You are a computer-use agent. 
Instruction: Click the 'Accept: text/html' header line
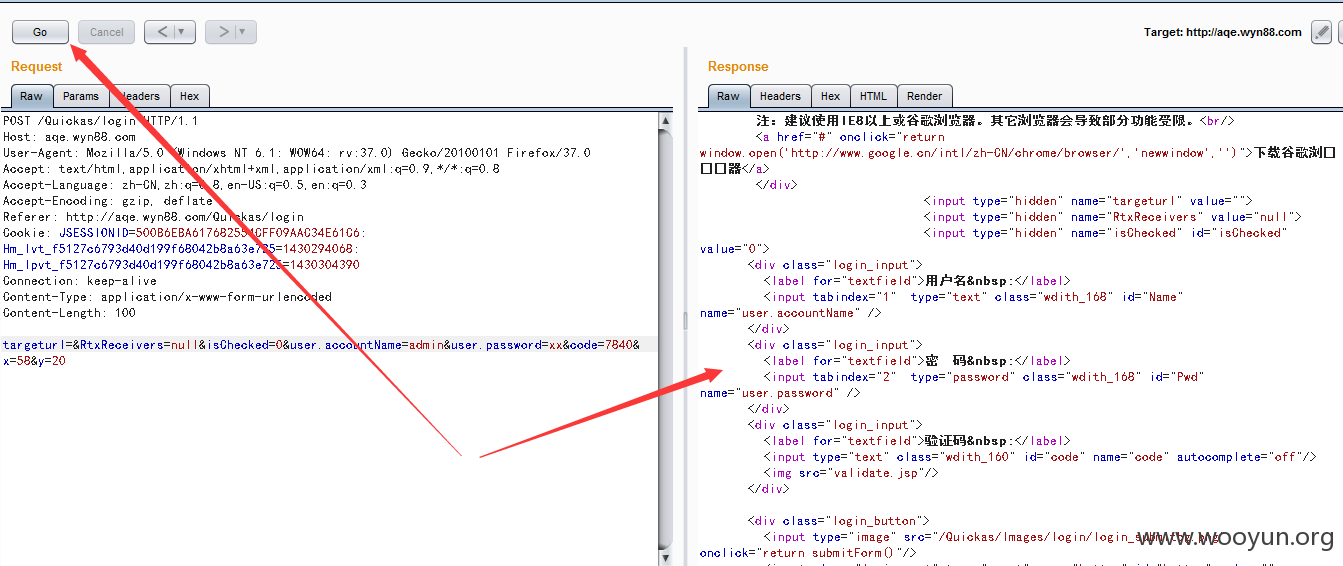click(251, 168)
